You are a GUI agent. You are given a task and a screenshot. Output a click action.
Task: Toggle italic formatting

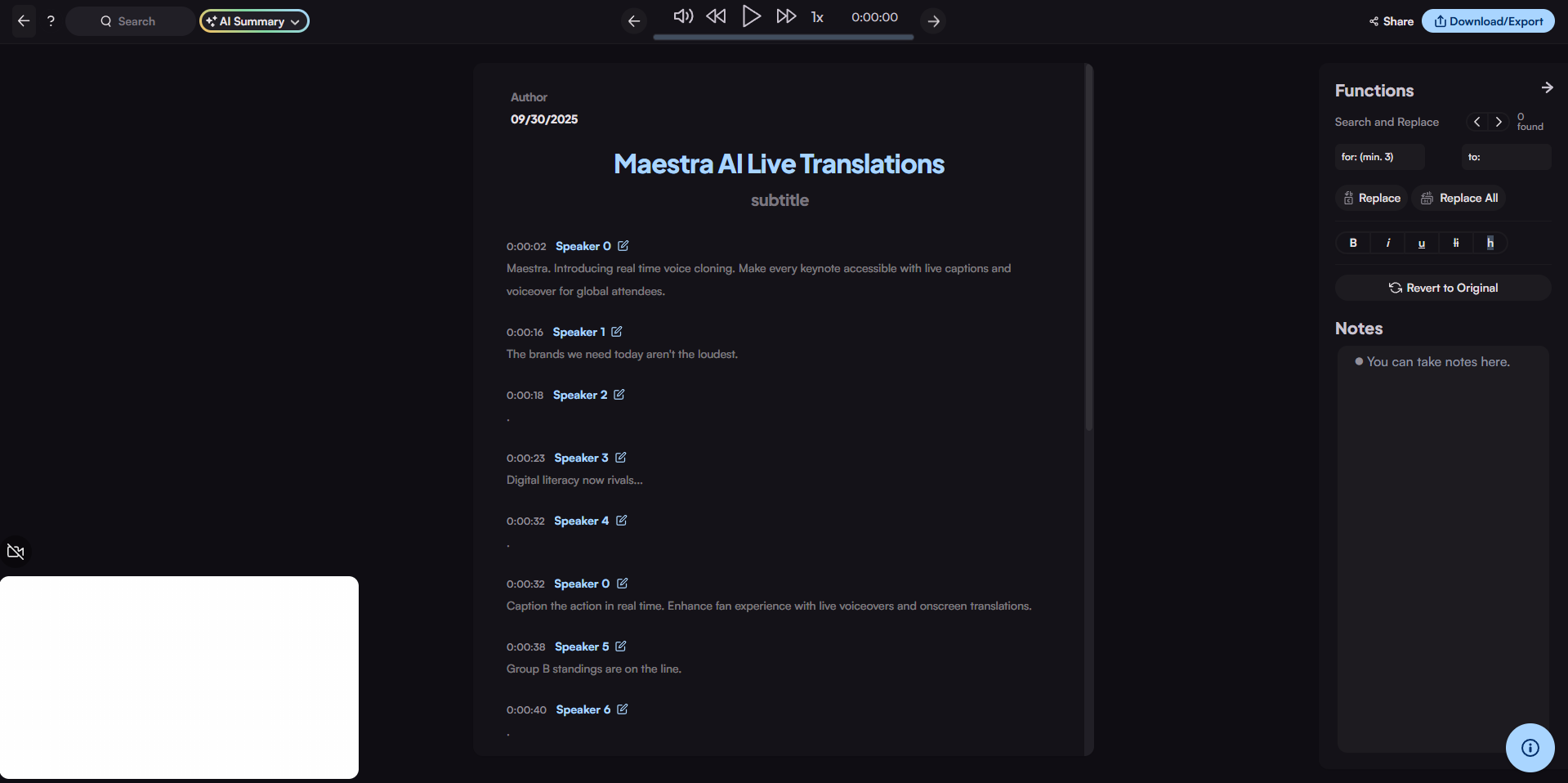tap(1387, 243)
